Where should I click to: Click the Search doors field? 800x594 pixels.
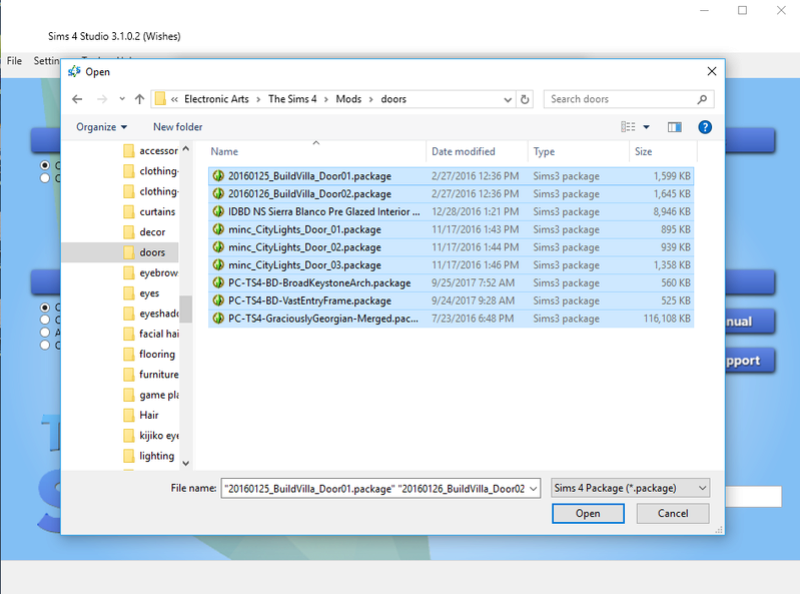(x=629, y=99)
